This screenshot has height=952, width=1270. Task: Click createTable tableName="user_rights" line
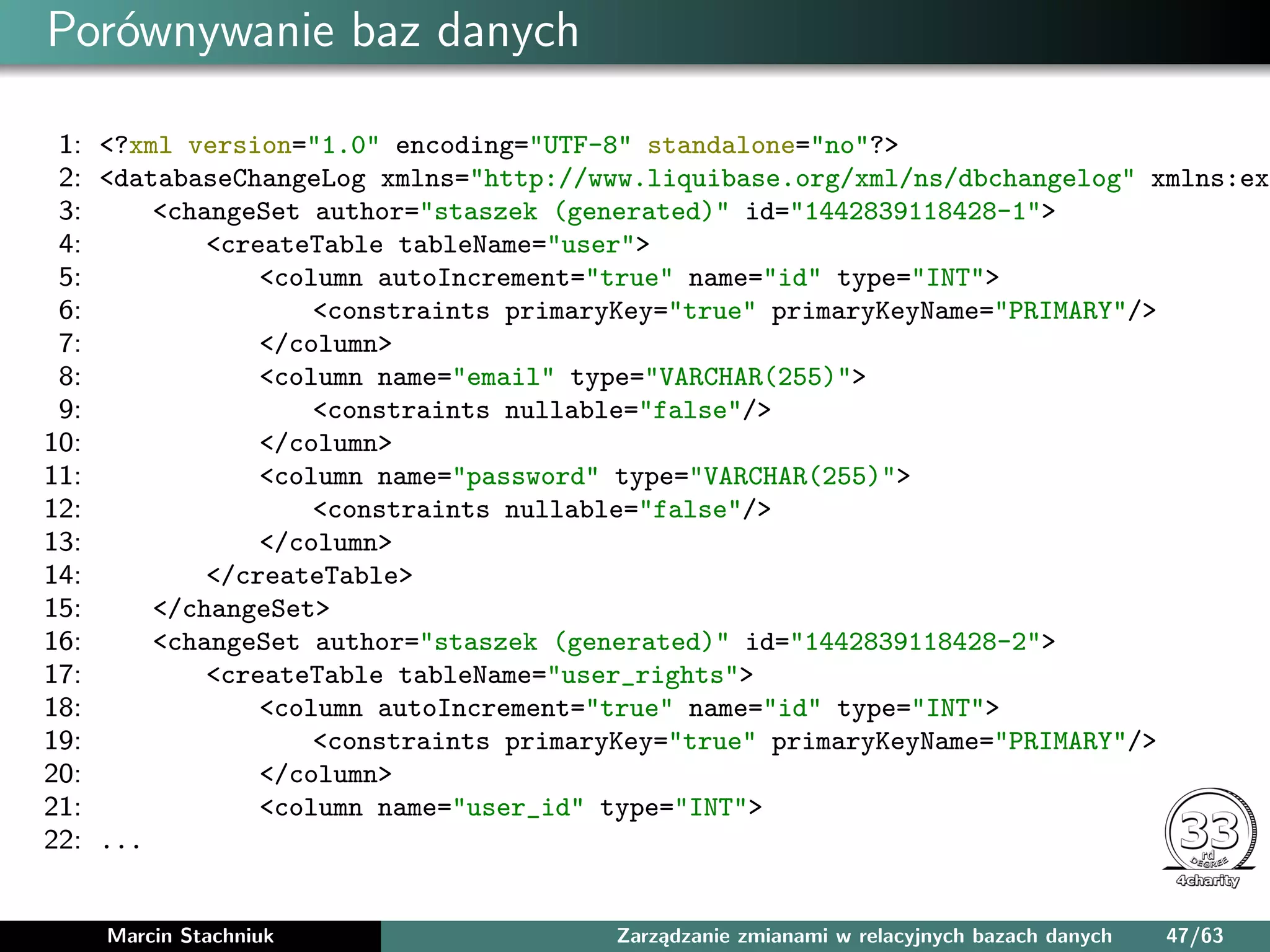(x=480, y=676)
